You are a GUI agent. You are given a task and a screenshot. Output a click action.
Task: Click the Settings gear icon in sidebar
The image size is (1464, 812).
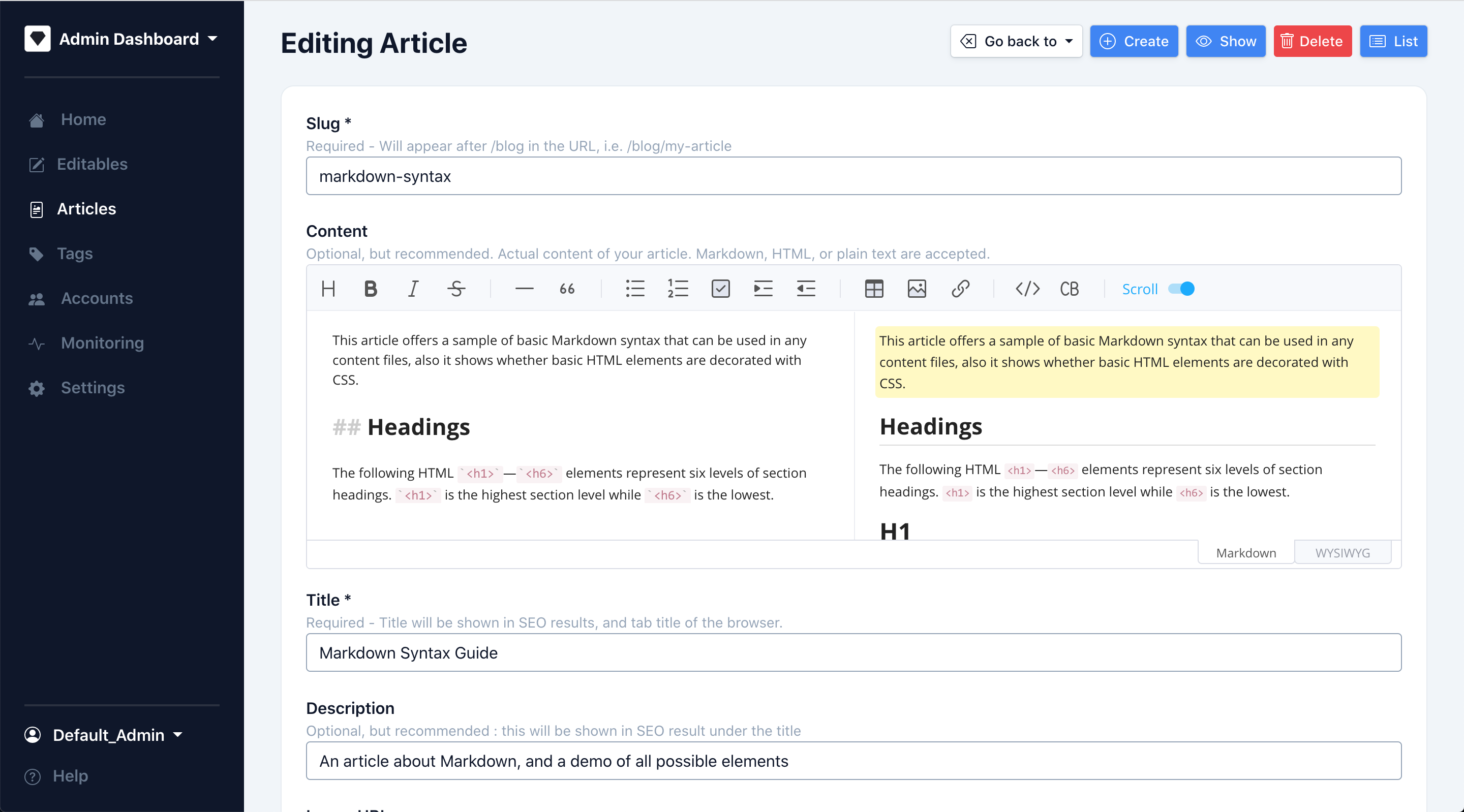point(37,389)
